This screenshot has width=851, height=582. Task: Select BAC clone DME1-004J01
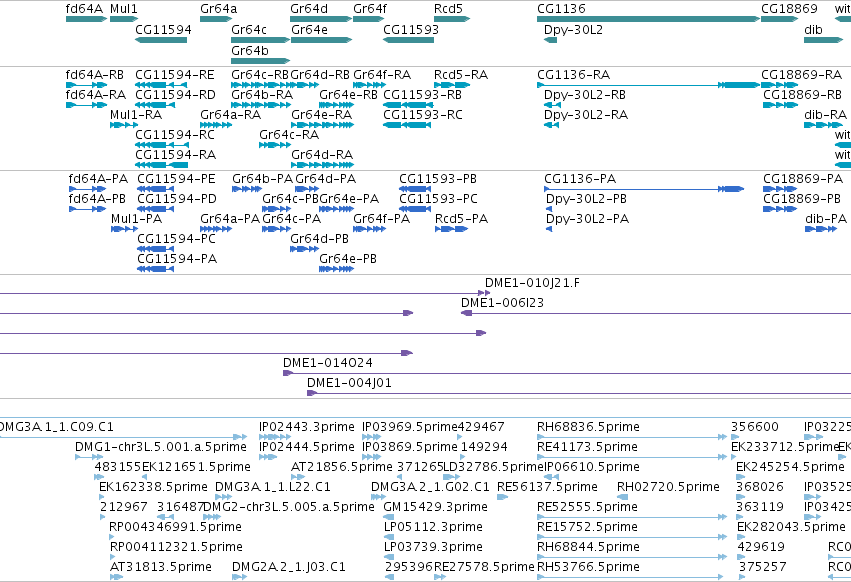[x=350, y=383]
